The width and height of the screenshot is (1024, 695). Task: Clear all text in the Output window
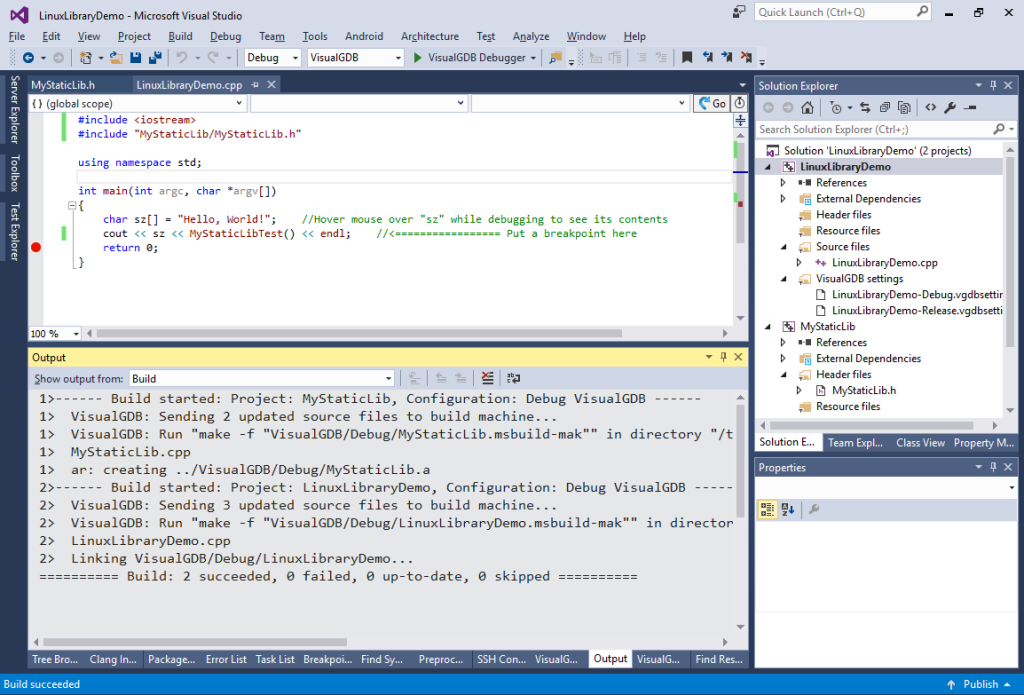pos(487,378)
